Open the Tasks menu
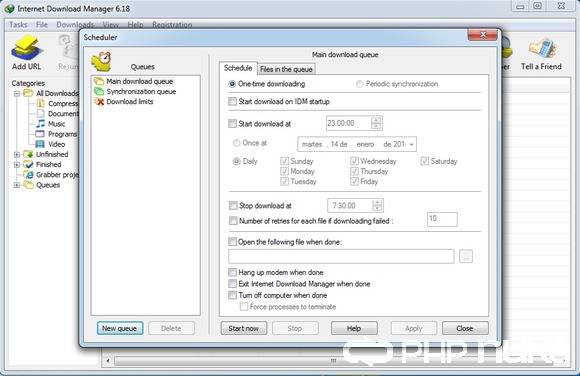 (x=18, y=25)
